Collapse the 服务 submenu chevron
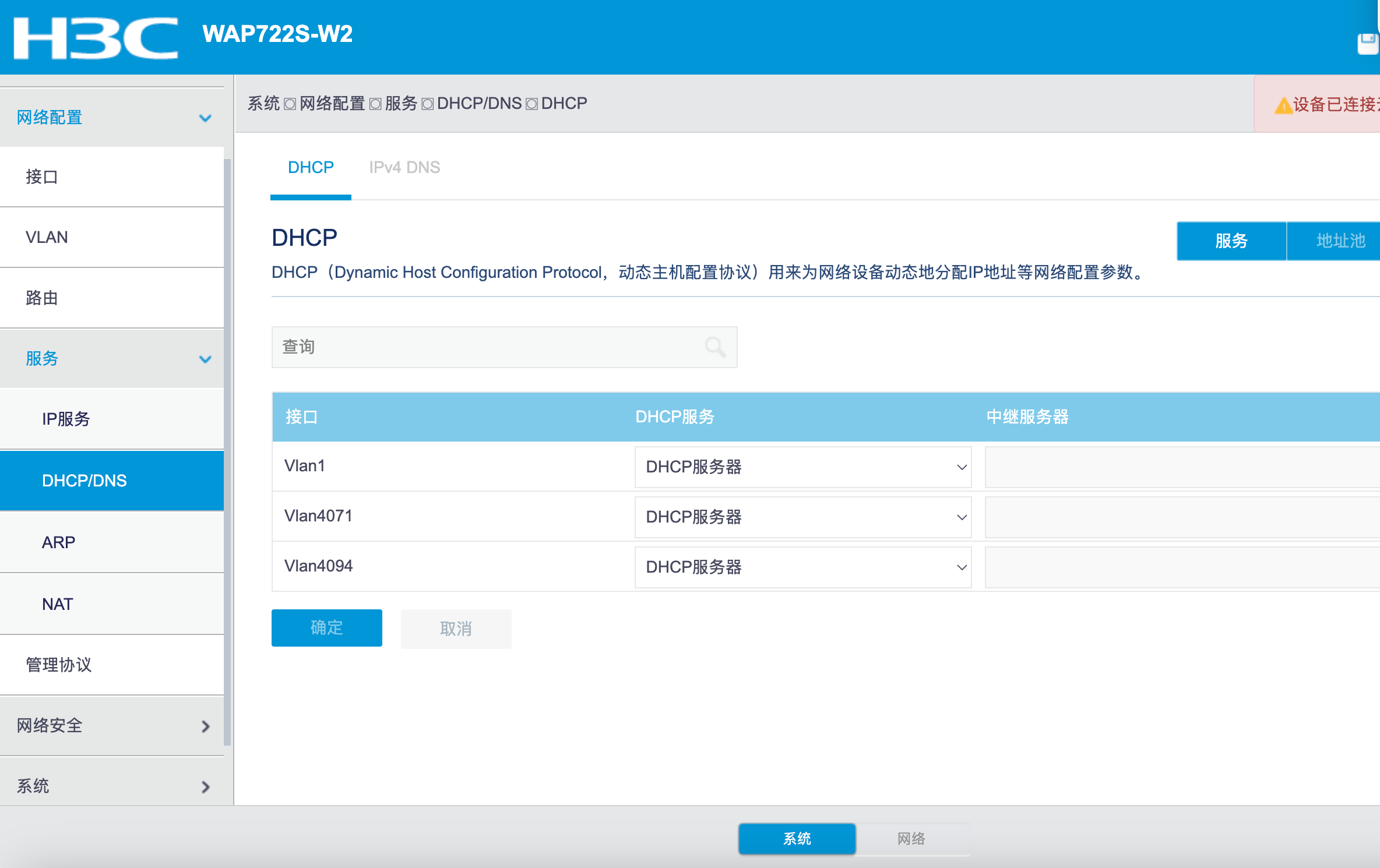This screenshot has width=1380, height=868. coord(205,359)
